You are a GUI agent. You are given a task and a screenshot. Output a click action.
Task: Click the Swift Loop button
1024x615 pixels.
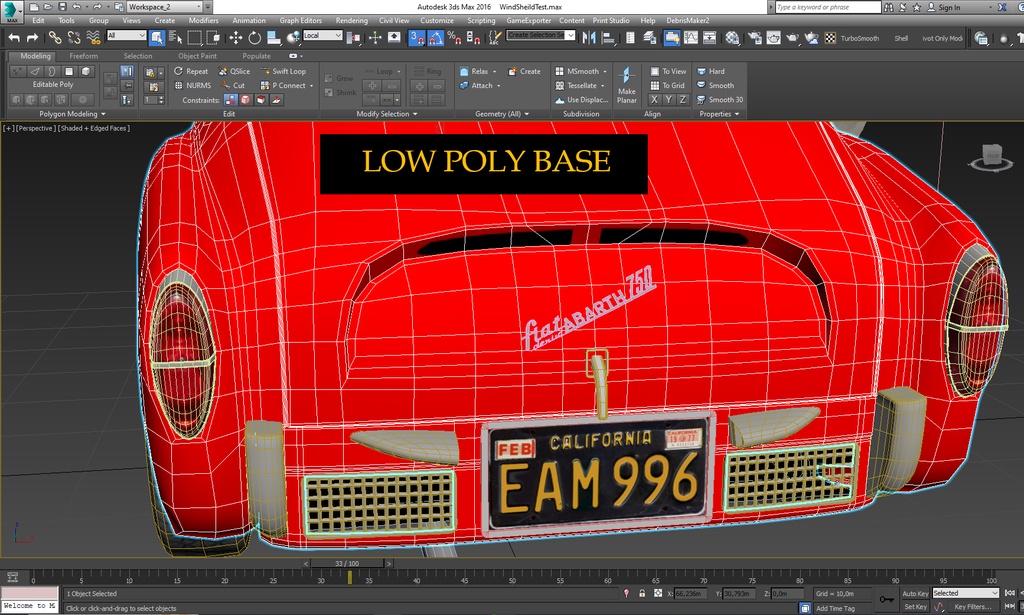(x=283, y=71)
